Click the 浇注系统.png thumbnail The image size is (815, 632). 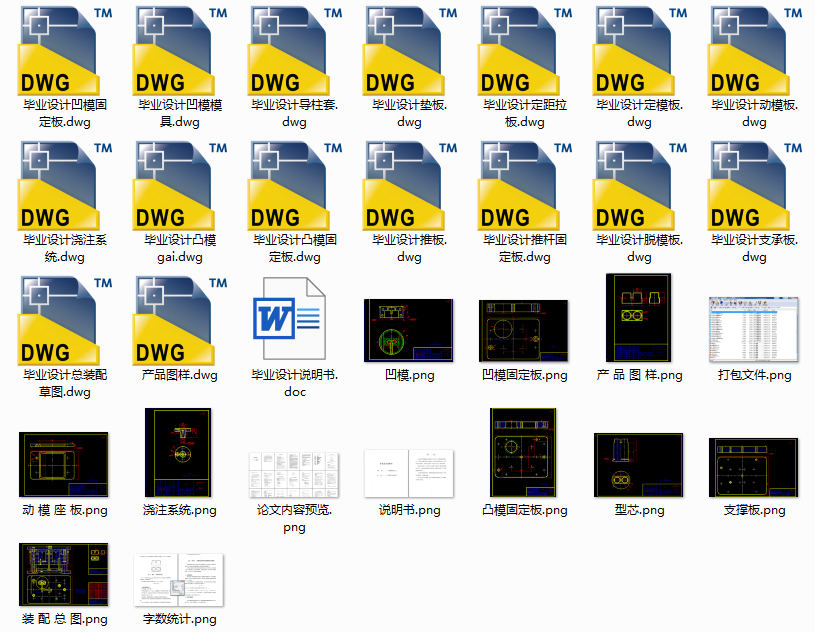pos(178,453)
